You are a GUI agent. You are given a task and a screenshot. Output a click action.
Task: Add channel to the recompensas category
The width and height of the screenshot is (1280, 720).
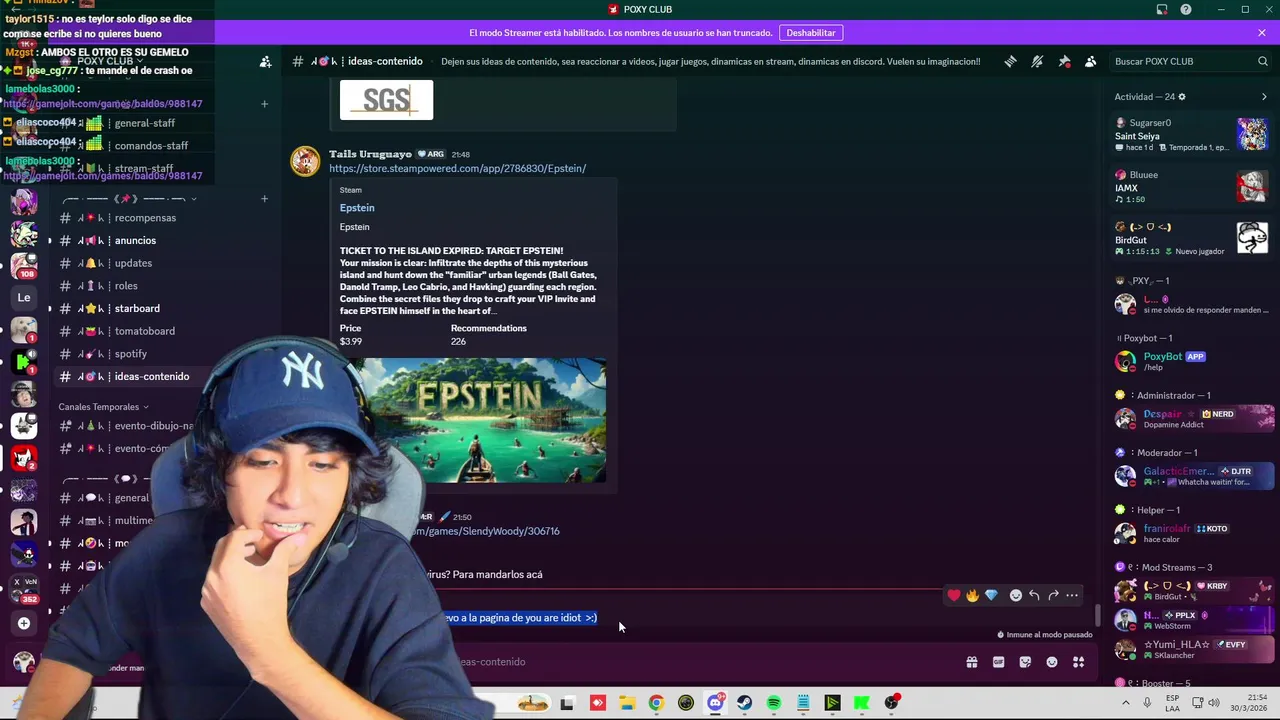point(264,199)
